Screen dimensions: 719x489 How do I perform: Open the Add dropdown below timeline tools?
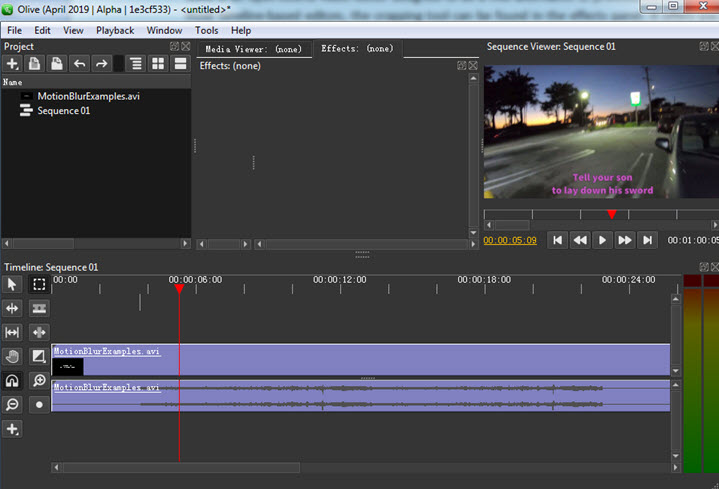[13, 429]
